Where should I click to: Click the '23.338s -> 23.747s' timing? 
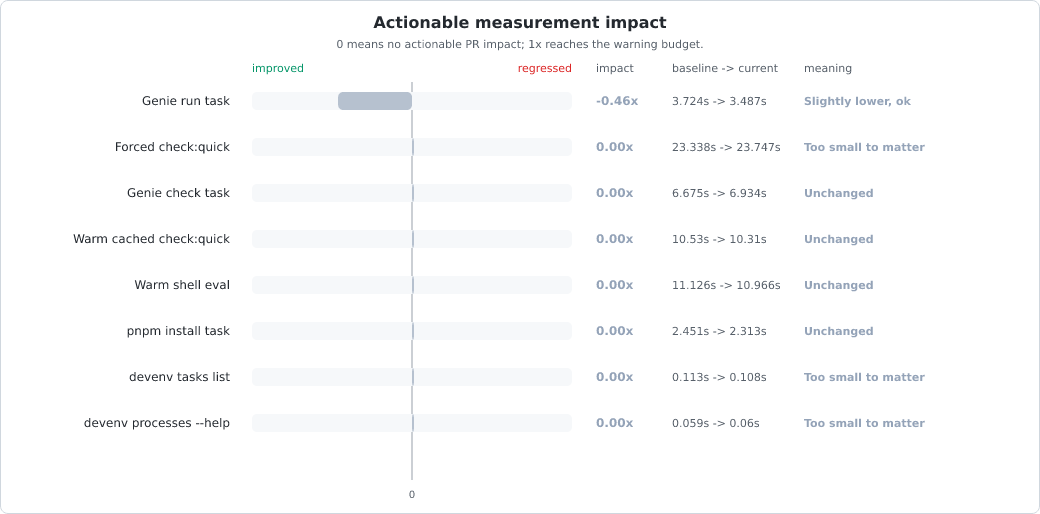coord(726,147)
